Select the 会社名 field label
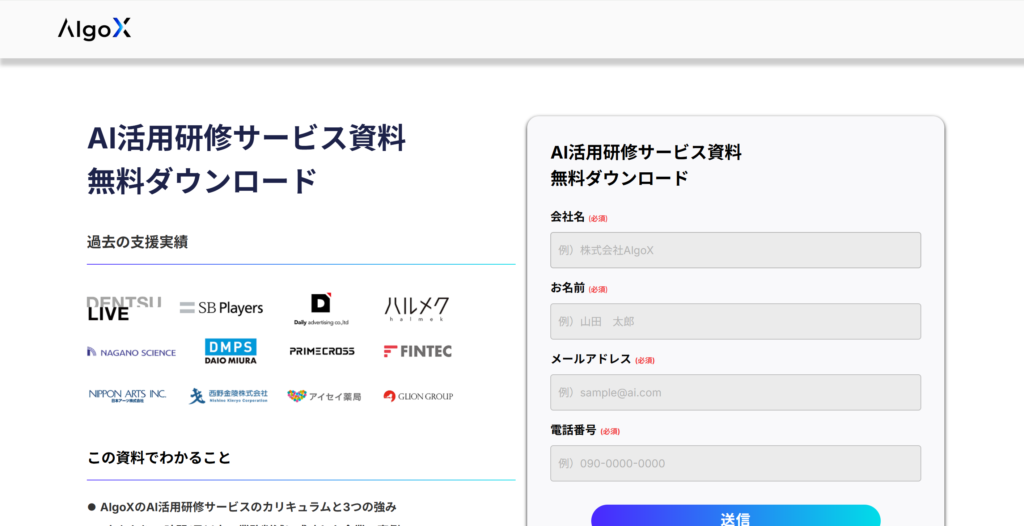 coord(568,217)
